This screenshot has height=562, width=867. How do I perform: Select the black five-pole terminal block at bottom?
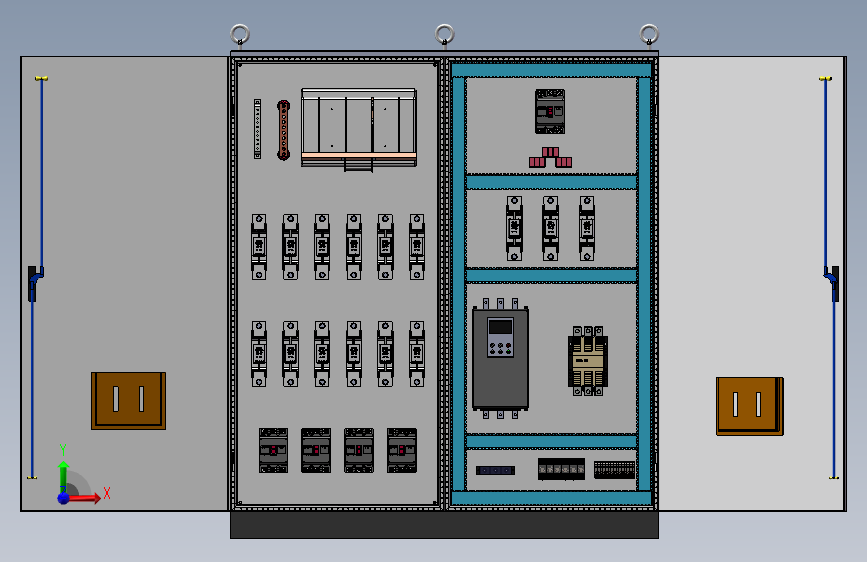[x=561, y=469]
